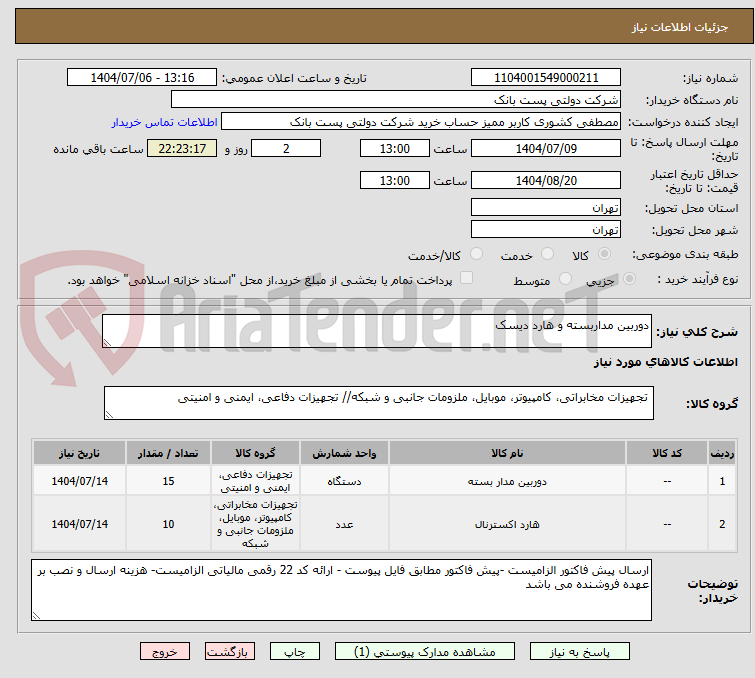
Task: Click the دوربین مدار بسته item cell
Action: coord(507,481)
